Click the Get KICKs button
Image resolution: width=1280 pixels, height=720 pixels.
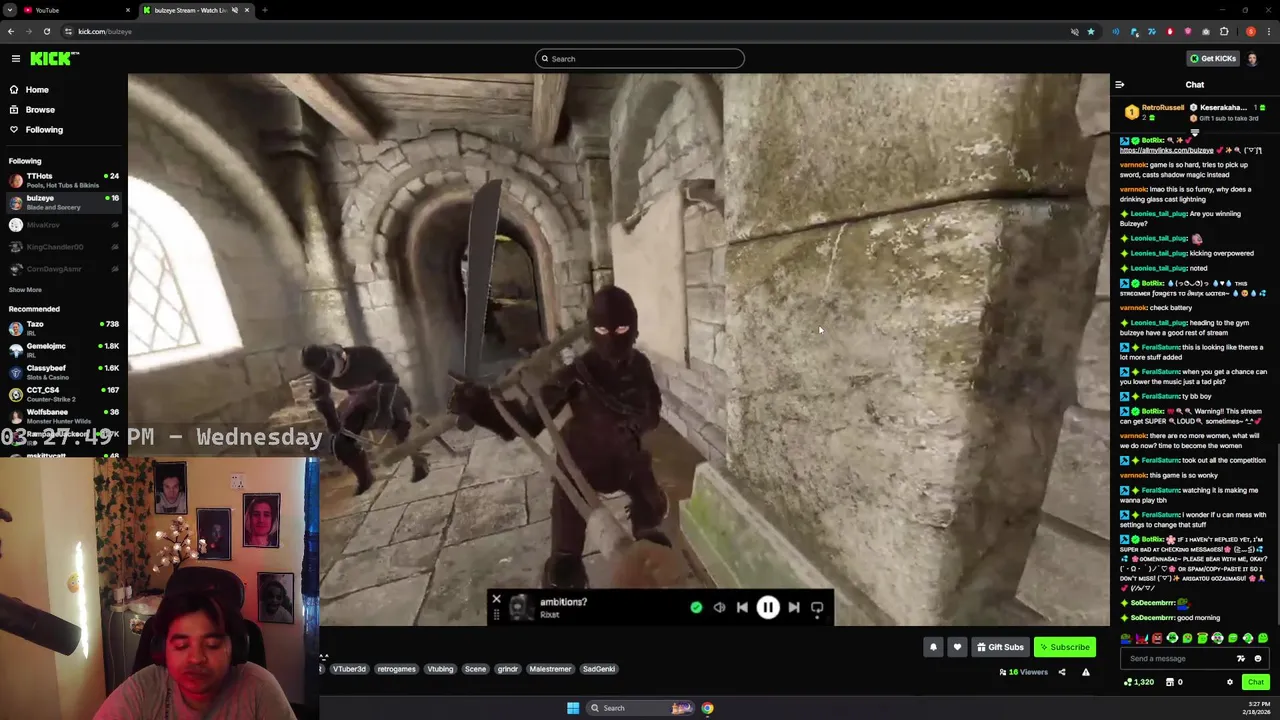(x=1212, y=59)
